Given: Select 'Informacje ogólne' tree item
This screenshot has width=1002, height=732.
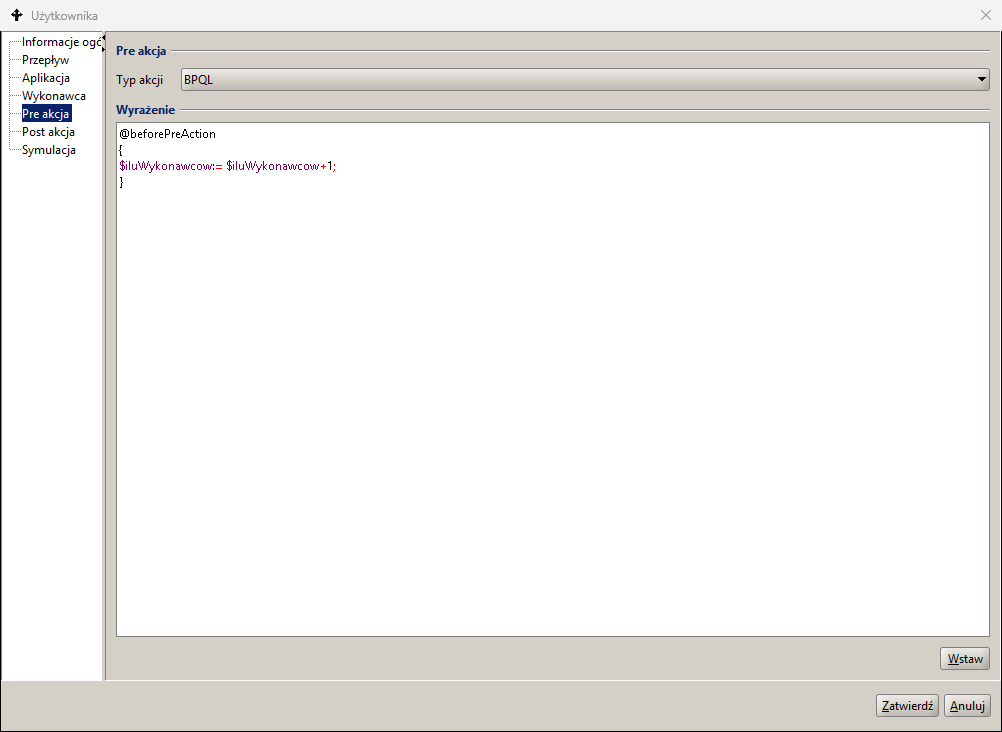Looking at the screenshot, I should [61, 42].
